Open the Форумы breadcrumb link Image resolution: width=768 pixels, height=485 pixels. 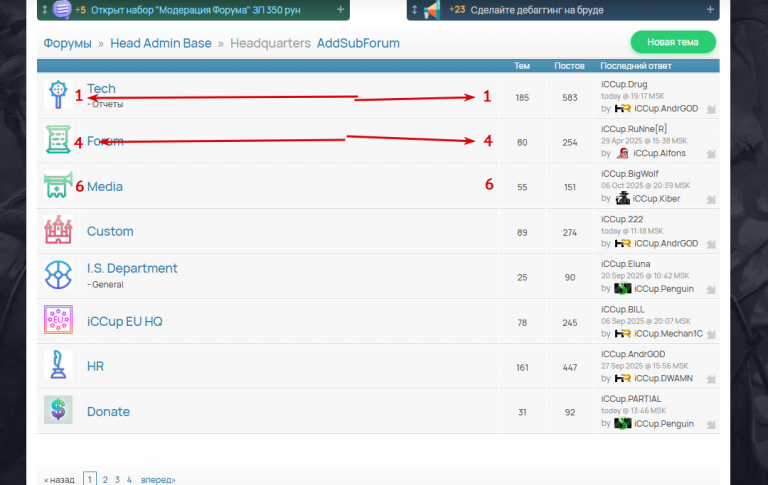[68, 43]
